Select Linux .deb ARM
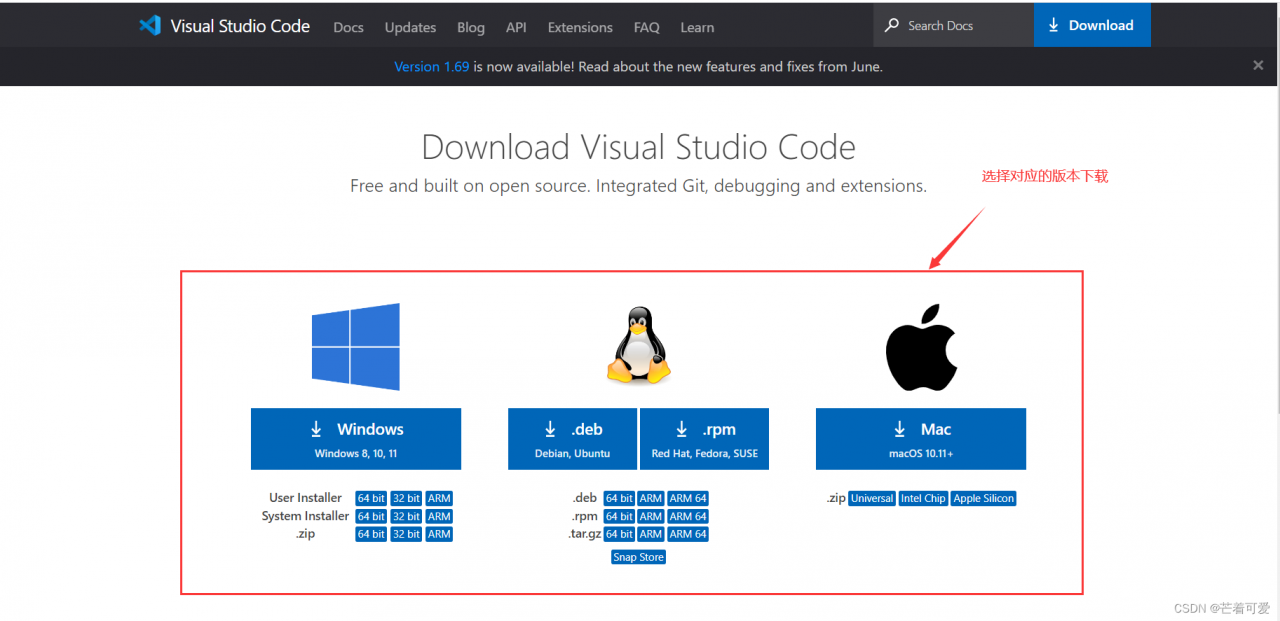Image resolution: width=1280 pixels, height=621 pixels. pyautogui.click(x=651, y=498)
